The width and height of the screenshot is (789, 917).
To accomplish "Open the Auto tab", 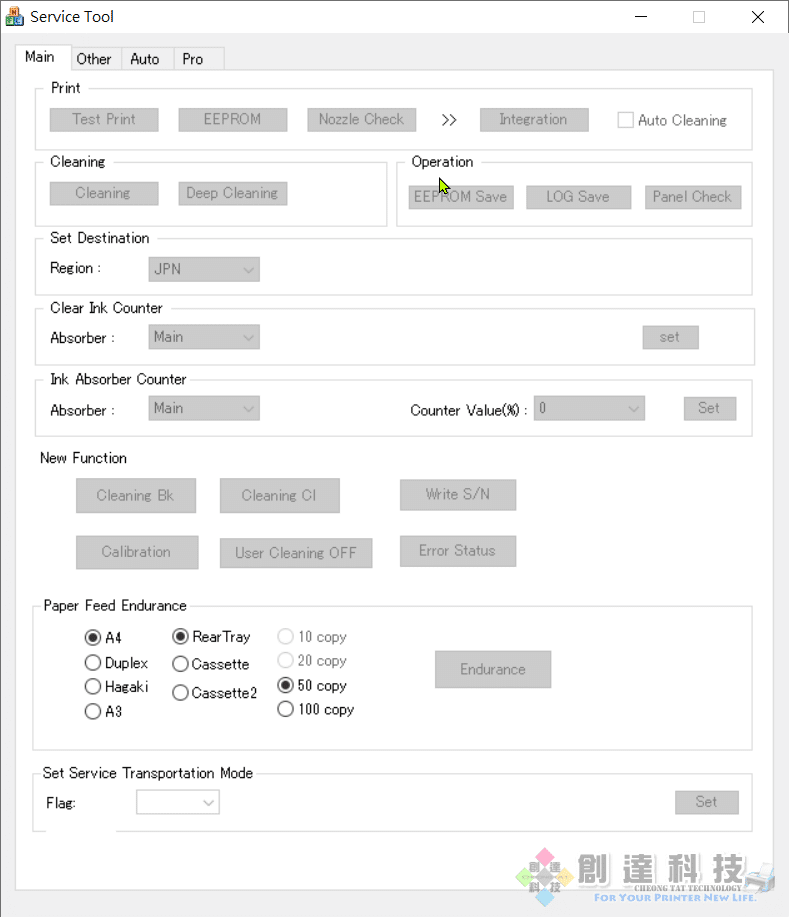I will 145,59.
